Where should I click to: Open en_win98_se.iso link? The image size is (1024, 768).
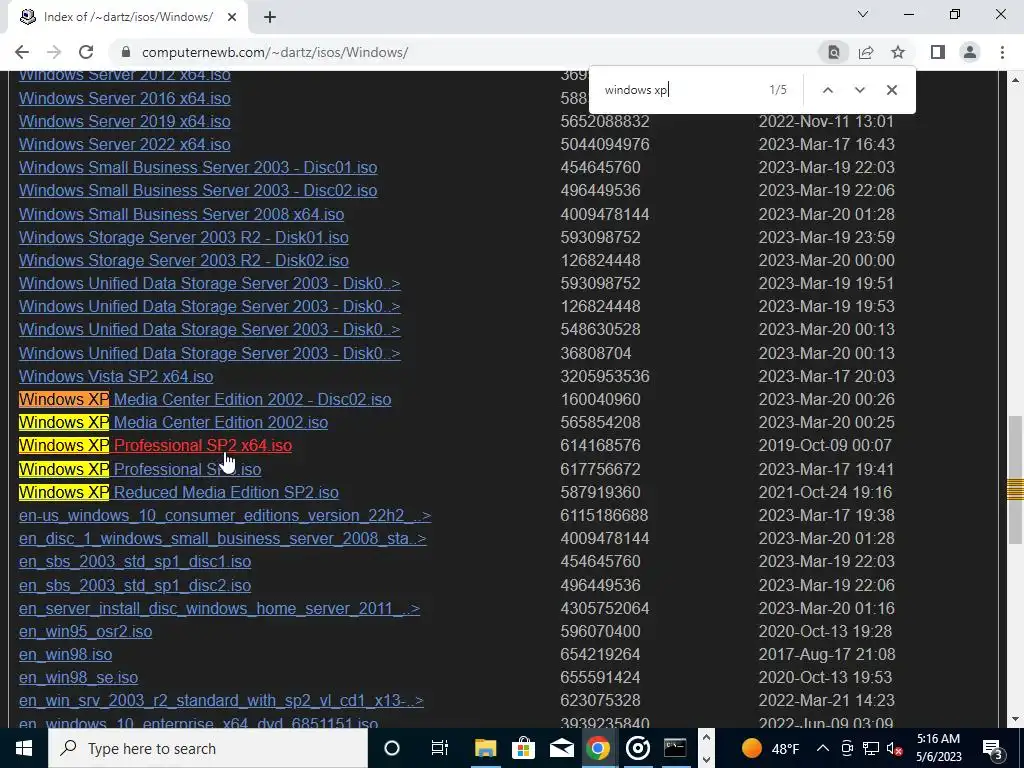[78, 677]
